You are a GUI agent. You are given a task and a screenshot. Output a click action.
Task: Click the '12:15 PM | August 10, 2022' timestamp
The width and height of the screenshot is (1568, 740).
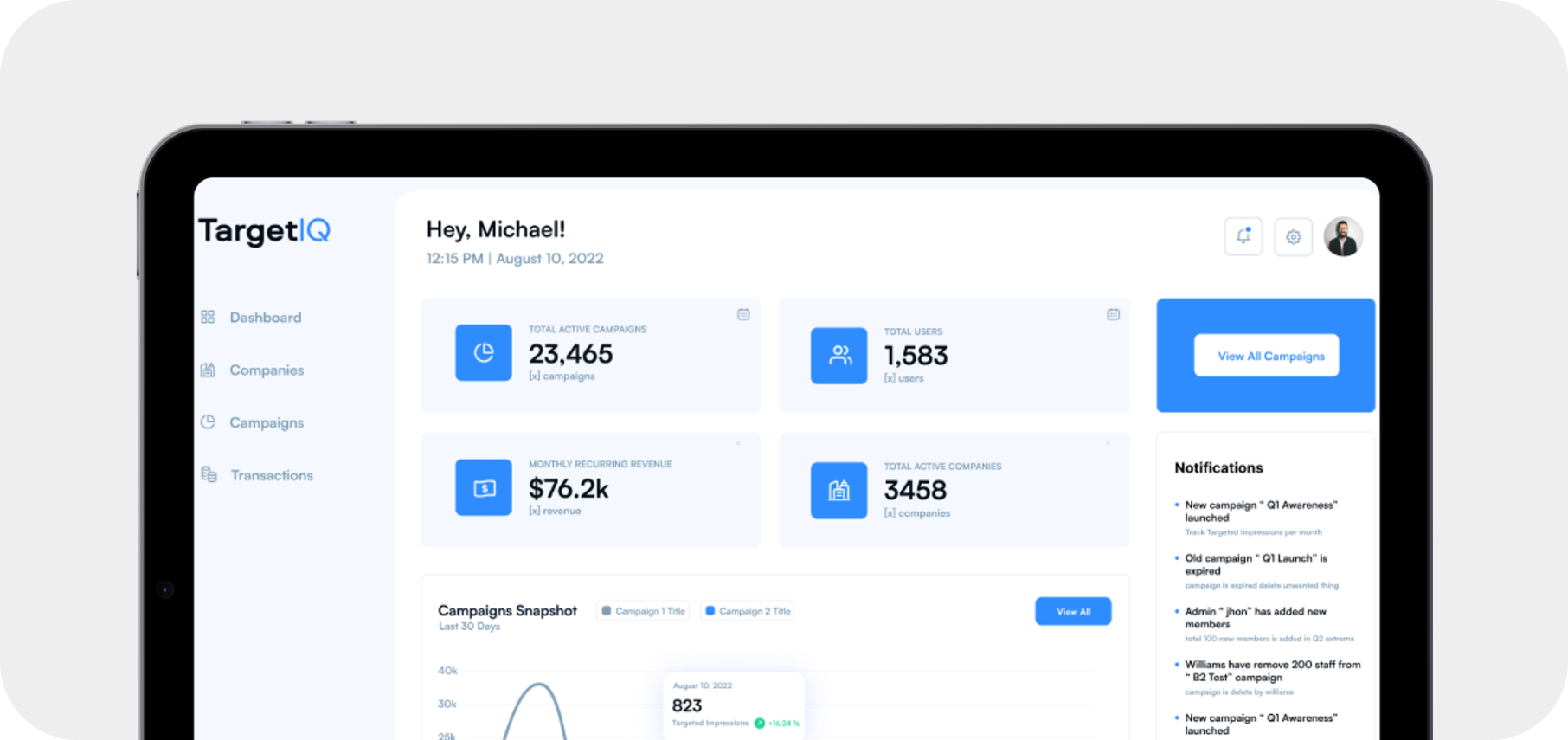[515, 258]
